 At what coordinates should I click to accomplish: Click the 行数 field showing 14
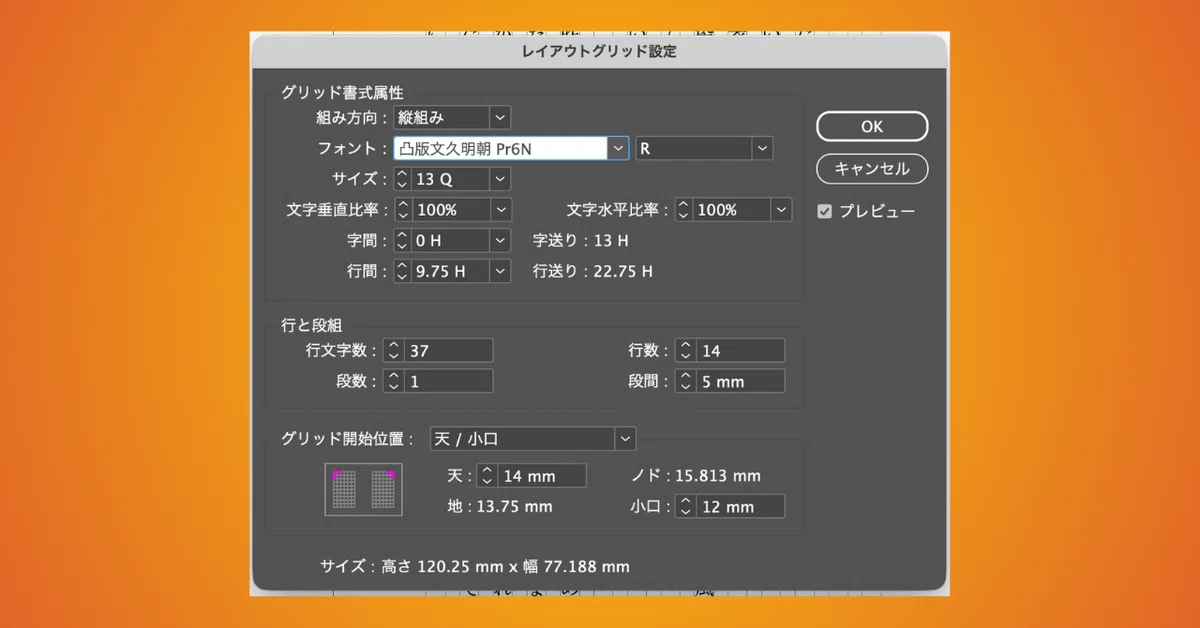pos(740,351)
